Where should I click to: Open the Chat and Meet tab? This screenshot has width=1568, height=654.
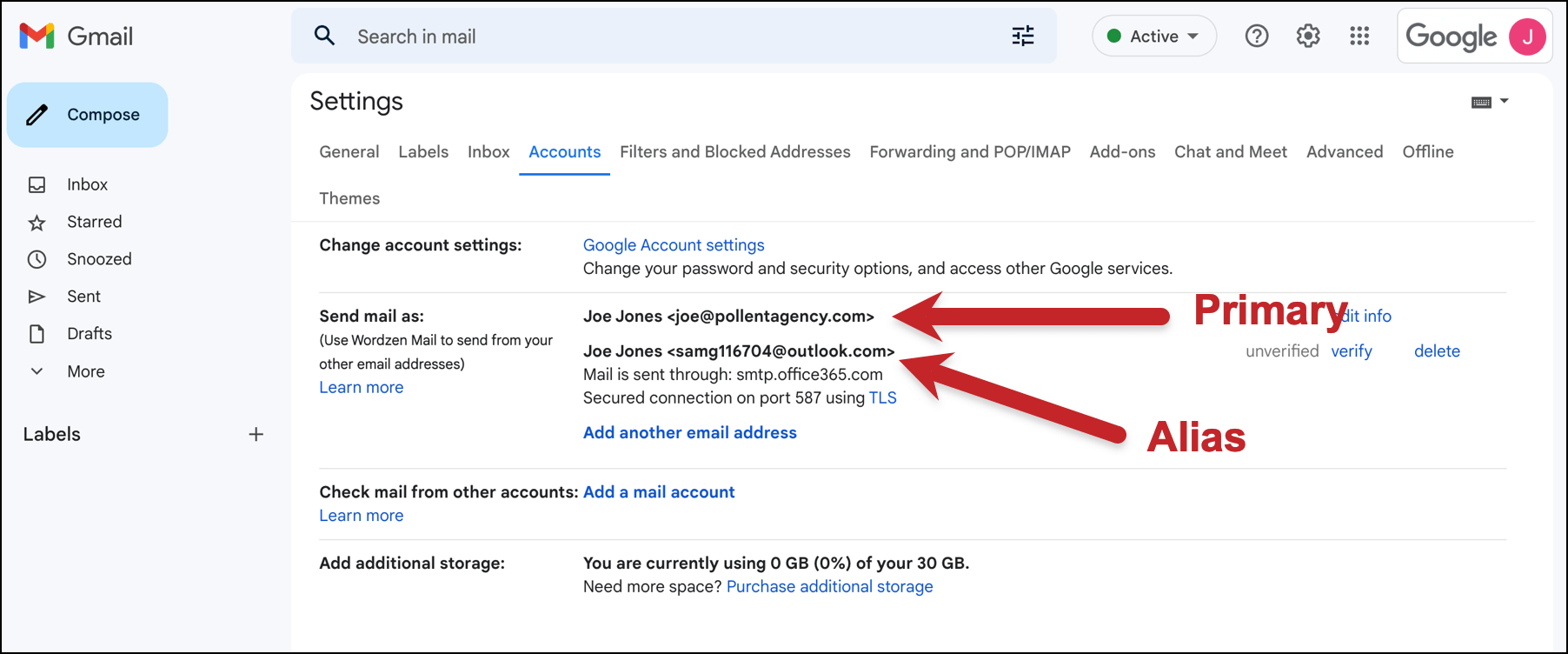(1231, 151)
